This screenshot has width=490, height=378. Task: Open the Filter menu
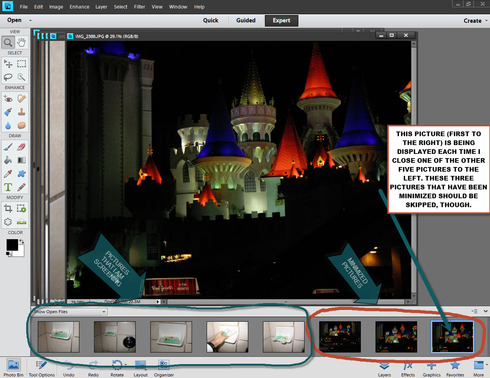(x=139, y=7)
